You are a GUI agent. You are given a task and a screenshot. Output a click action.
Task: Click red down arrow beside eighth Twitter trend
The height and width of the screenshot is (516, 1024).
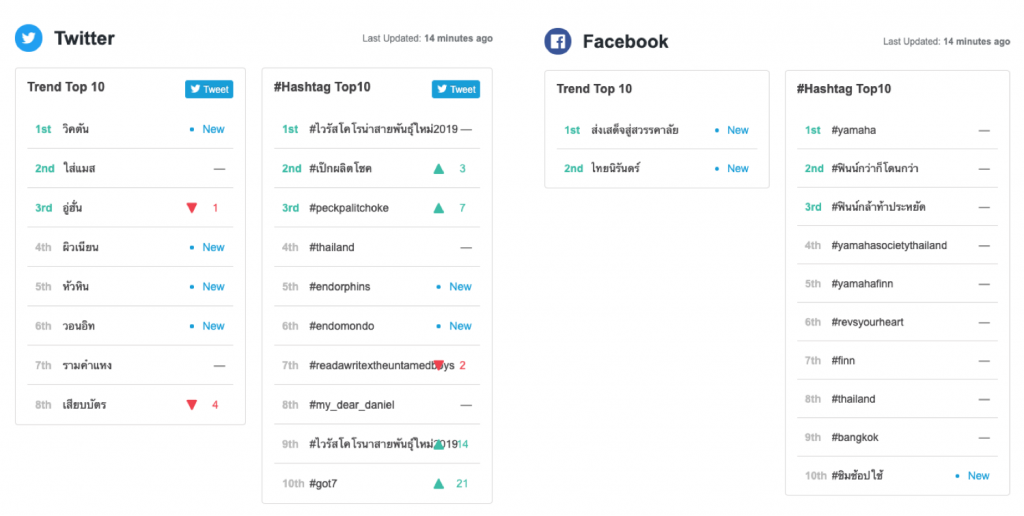pos(192,405)
